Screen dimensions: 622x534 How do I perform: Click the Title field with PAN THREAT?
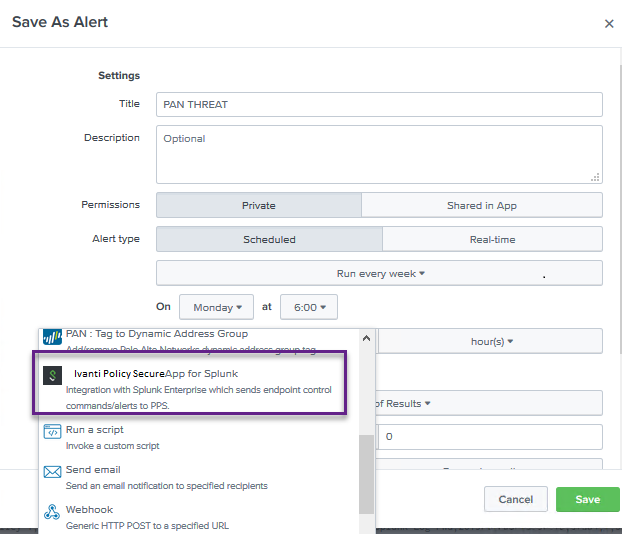379,104
